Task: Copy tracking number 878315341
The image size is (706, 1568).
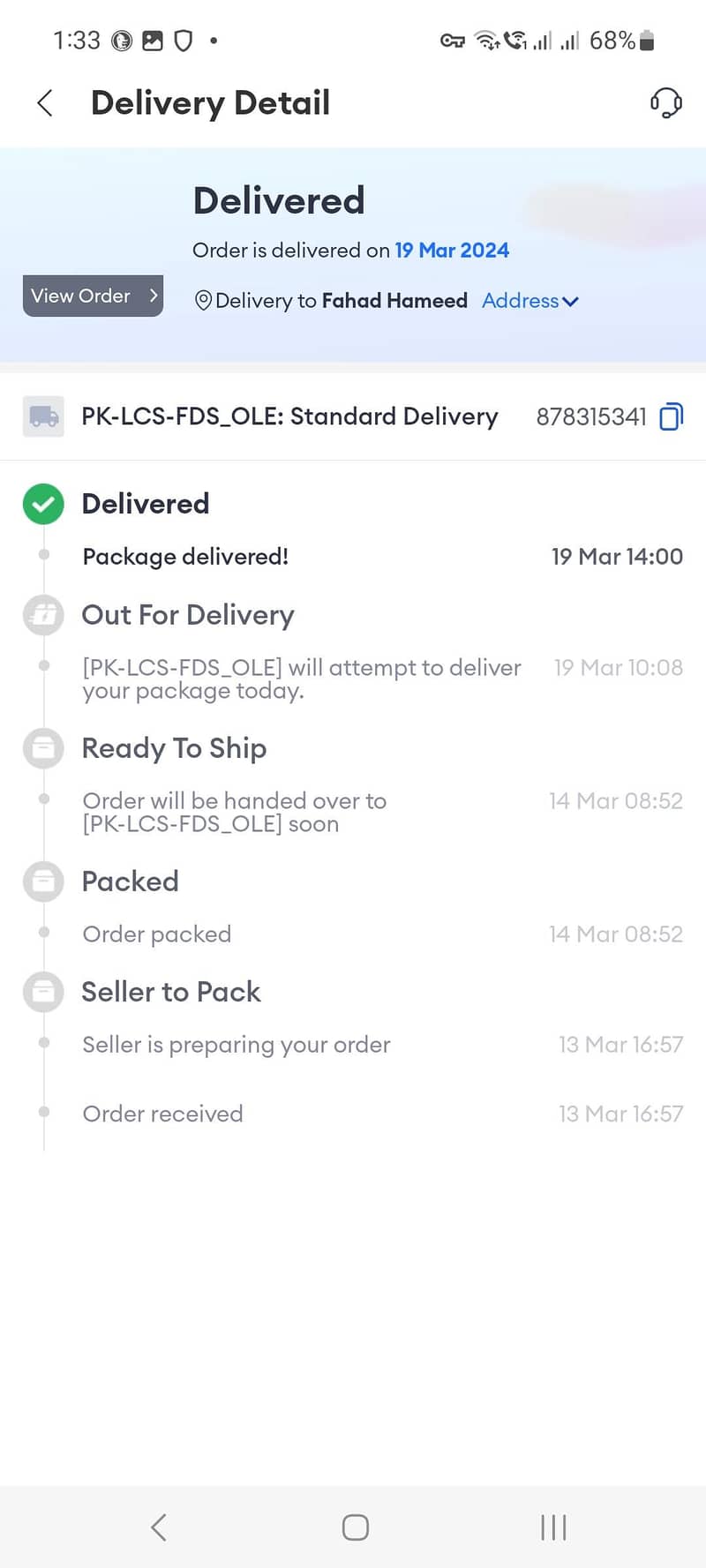Action: tap(672, 416)
